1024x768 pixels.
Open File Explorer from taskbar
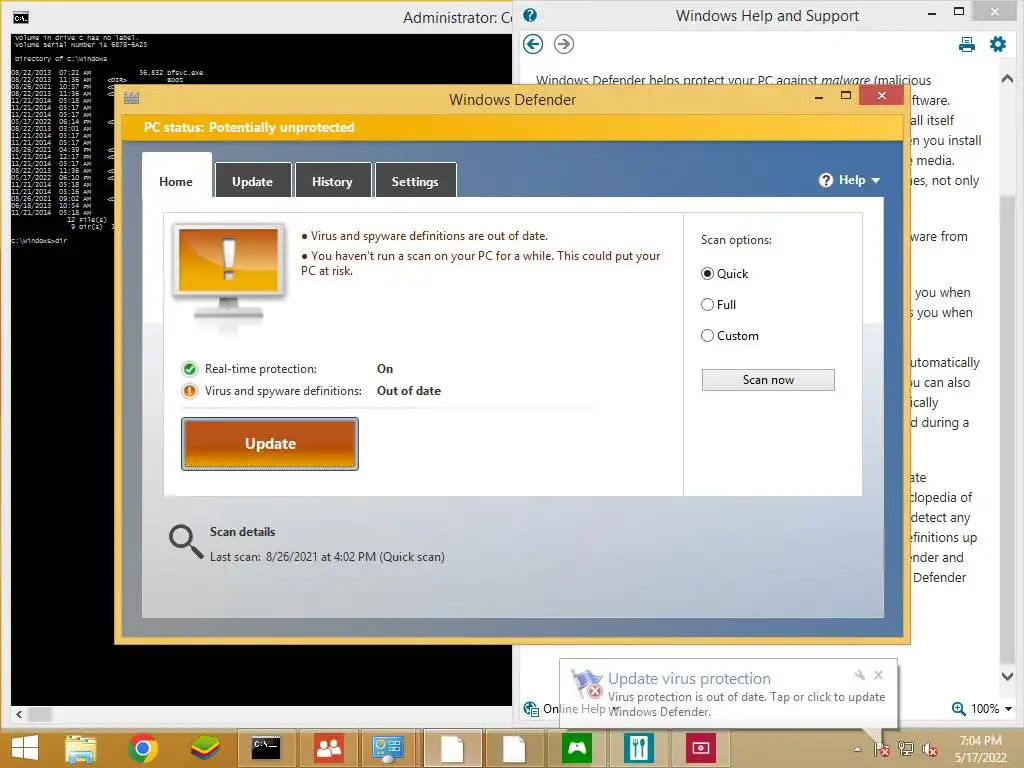(x=80, y=748)
